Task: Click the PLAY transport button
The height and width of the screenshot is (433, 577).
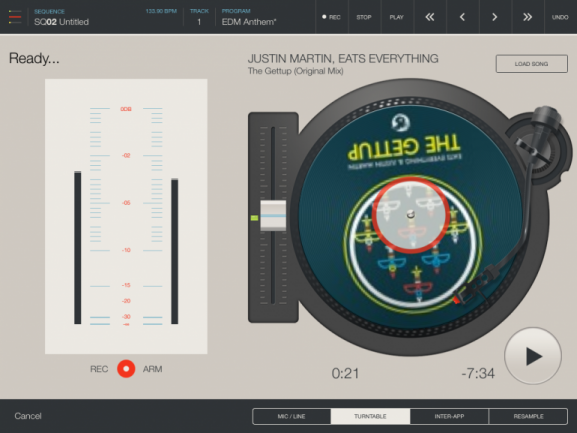Action: (x=397, y=17)
